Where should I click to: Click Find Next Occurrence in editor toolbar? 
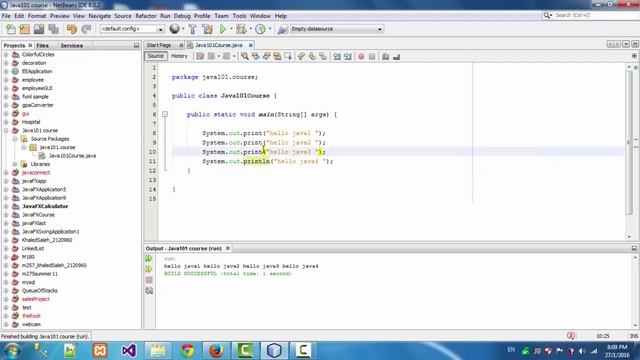click(x=266, y=56)
